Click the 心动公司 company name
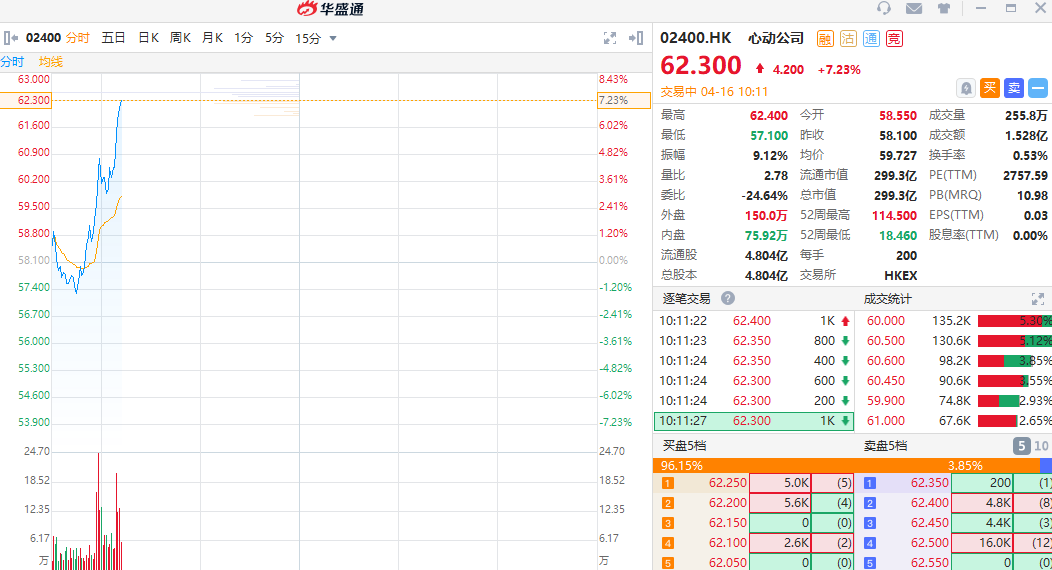 776,38
